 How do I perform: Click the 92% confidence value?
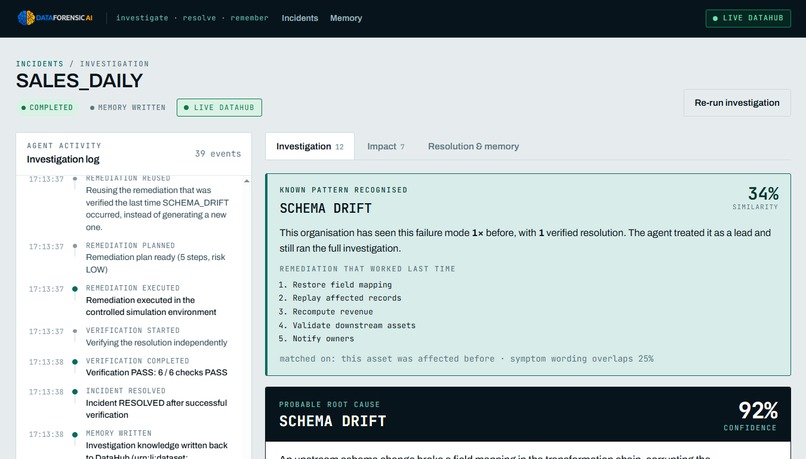click(758, 410)
